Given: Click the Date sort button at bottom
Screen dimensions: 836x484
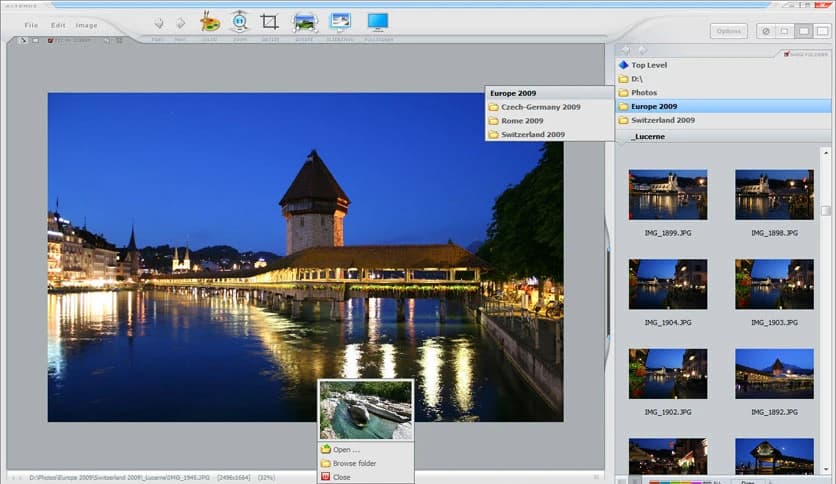Looking at the screenshot, I should click(747, 481).
